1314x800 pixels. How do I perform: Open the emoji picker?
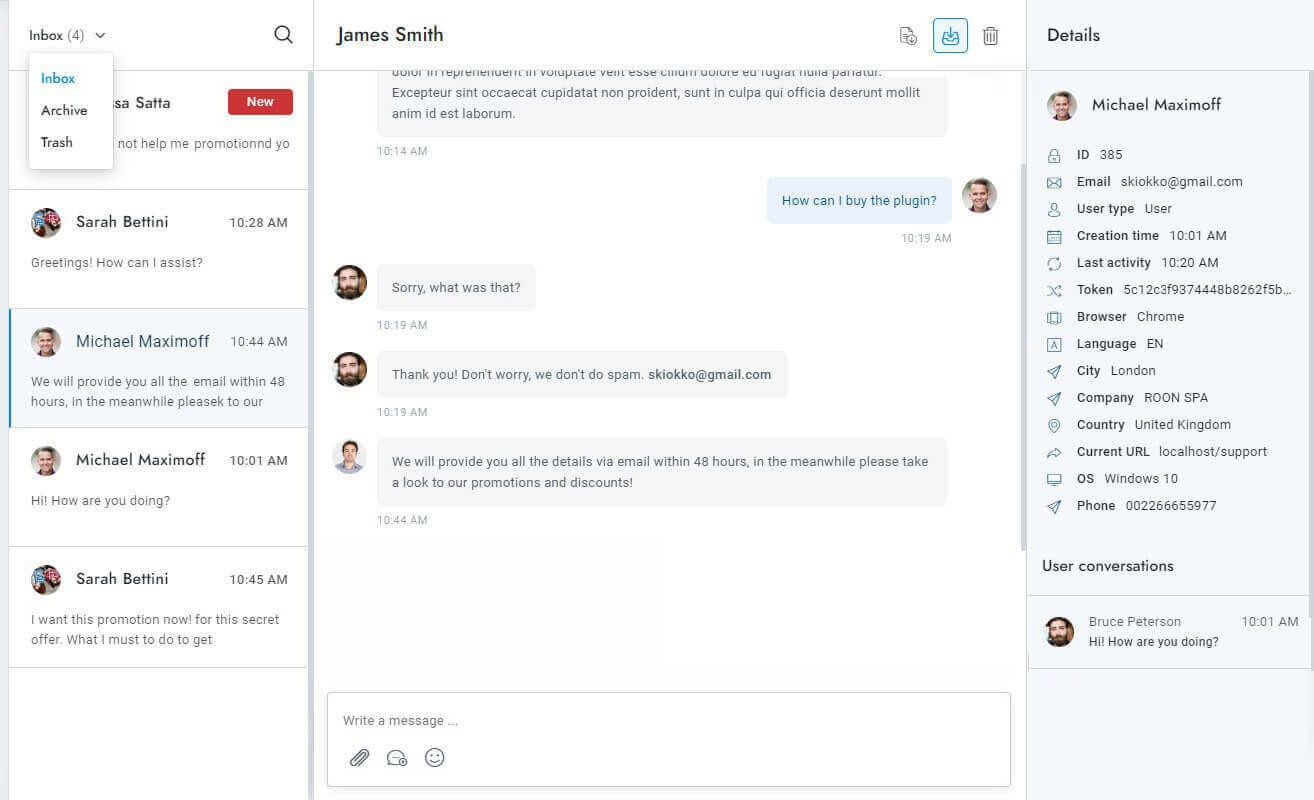pos(435,758)
